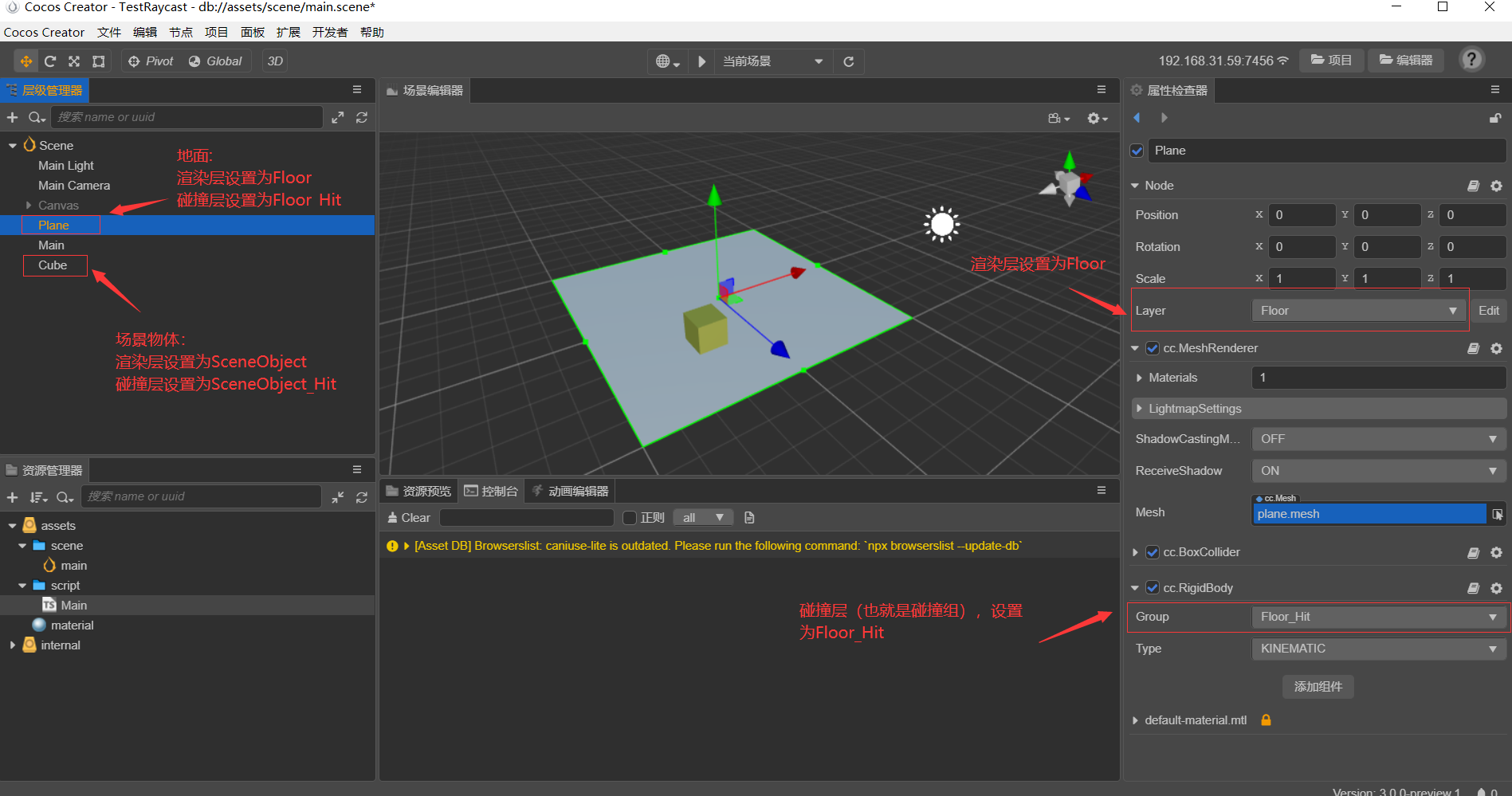Toggle the 正则 regex checkbox

point(630,518)
